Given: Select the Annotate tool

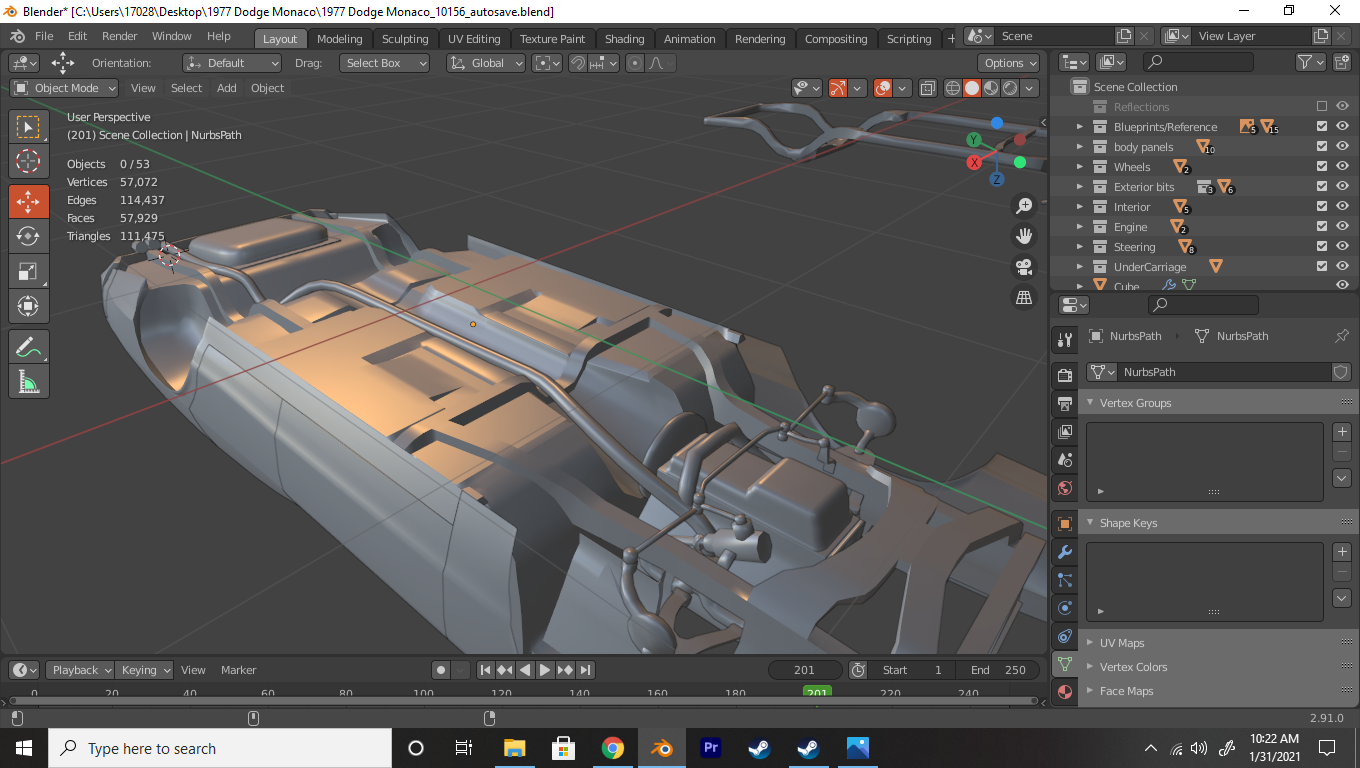Looking at the screenshot, I should click(29, 347).
